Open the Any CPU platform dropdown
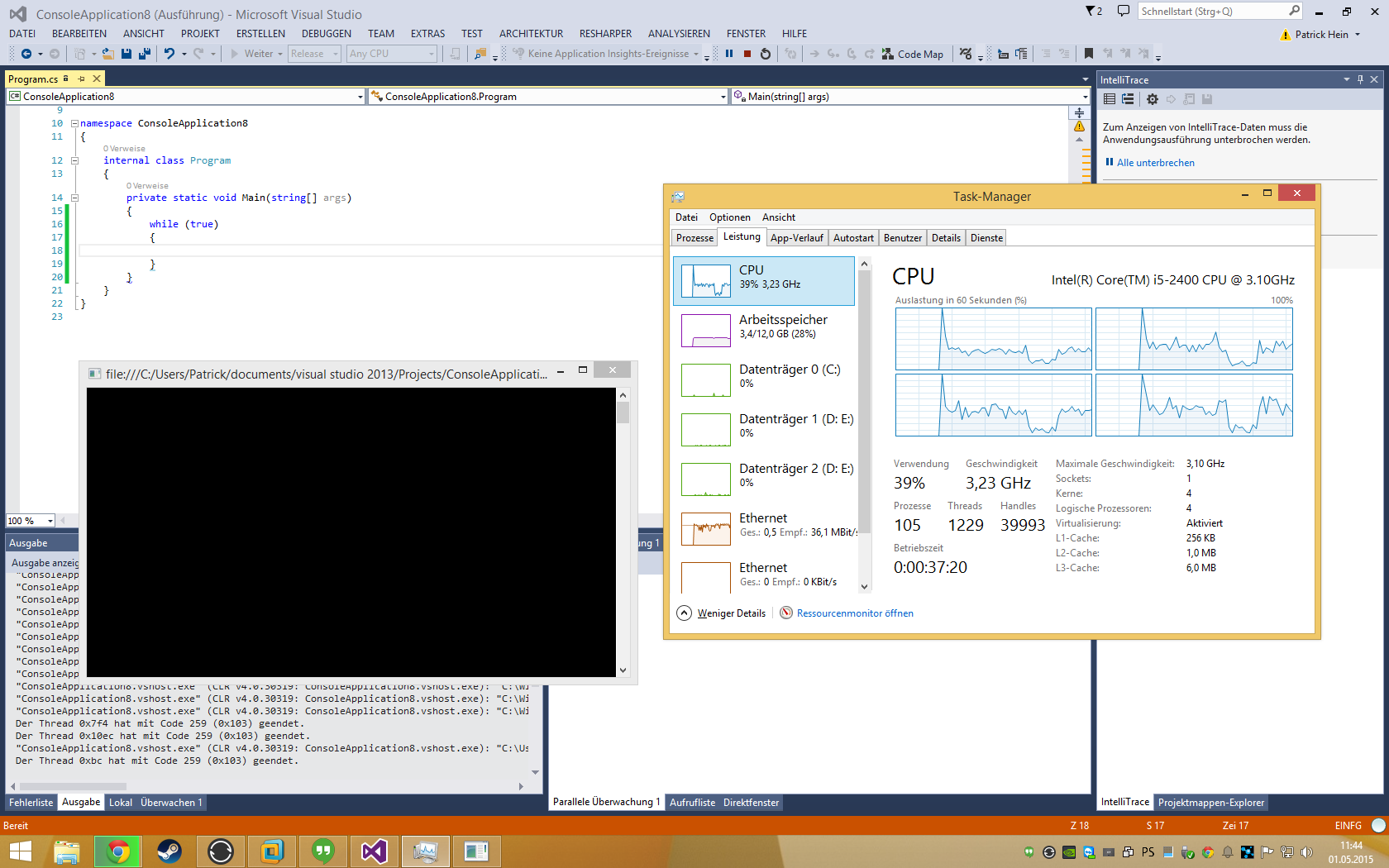Viewport: 1389px width, 868px height. point(392,54)
